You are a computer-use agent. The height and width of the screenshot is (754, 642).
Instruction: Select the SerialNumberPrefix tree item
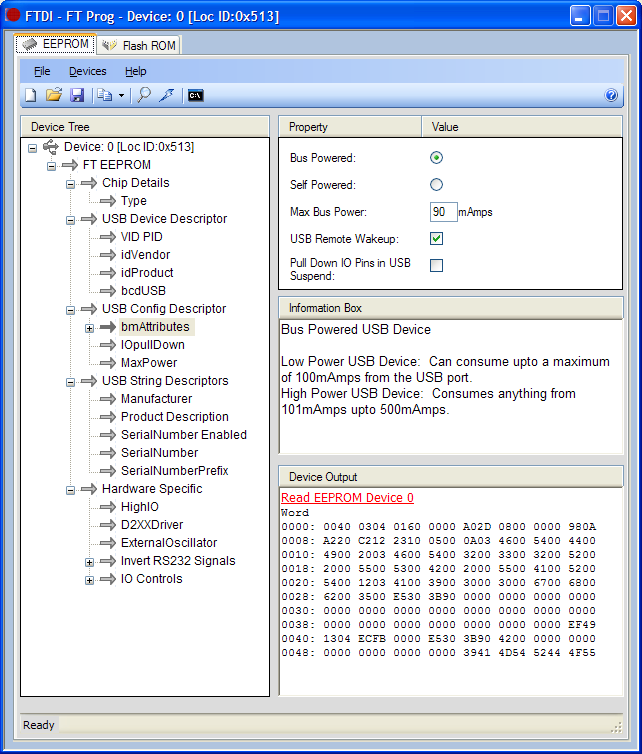[x=175, y=471]
